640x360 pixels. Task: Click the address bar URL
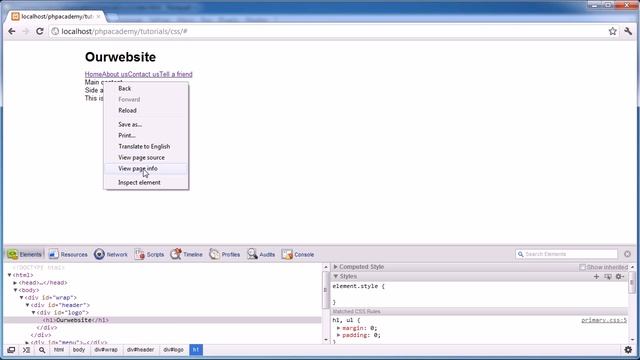[x=124, y=31]
